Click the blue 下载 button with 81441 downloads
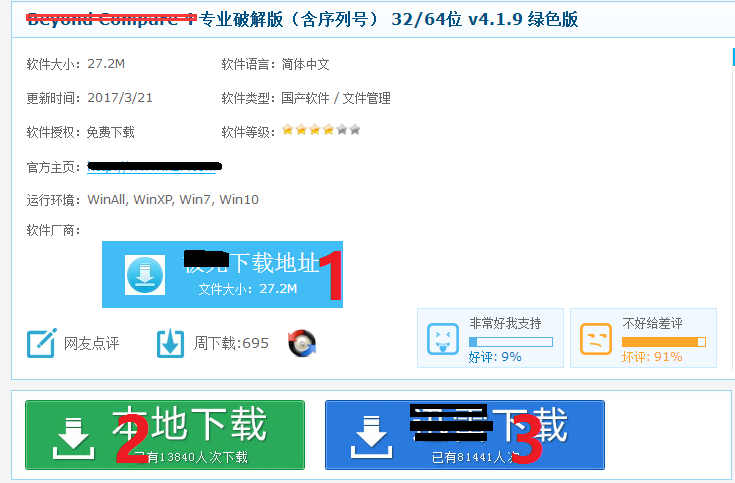This screenshot has height=483, width=735. coord(465,435)
